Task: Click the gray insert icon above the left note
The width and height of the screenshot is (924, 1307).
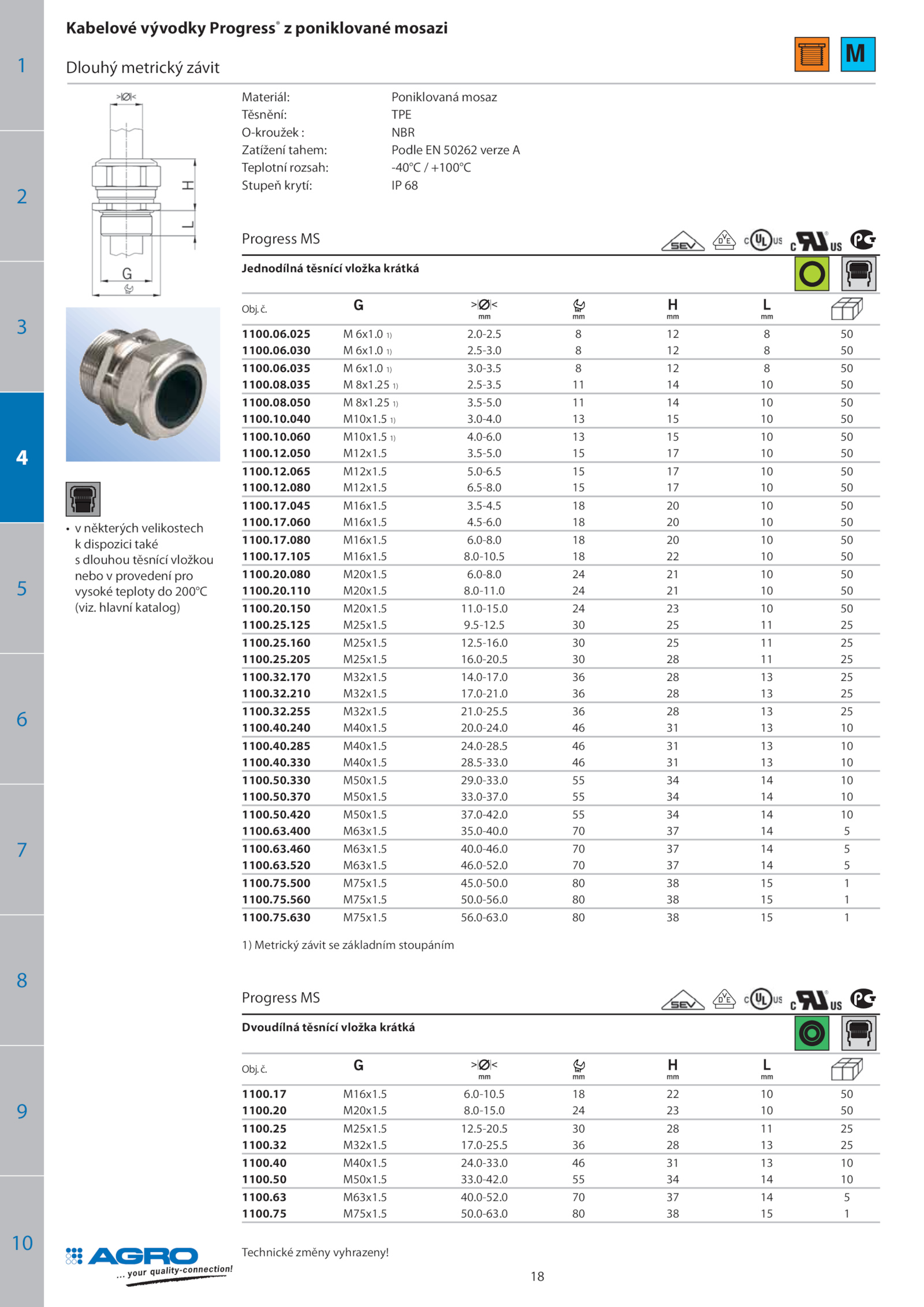Action: tap(83, 499)
